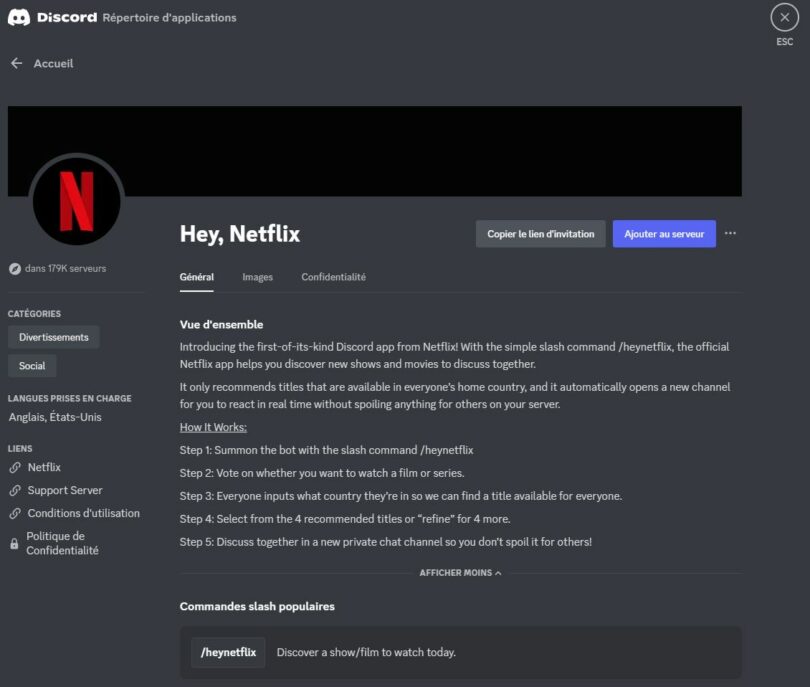Open the Confidentialité tab
Image resolution: width=810 pixels, height=687 pixels.
click(333, 277)
